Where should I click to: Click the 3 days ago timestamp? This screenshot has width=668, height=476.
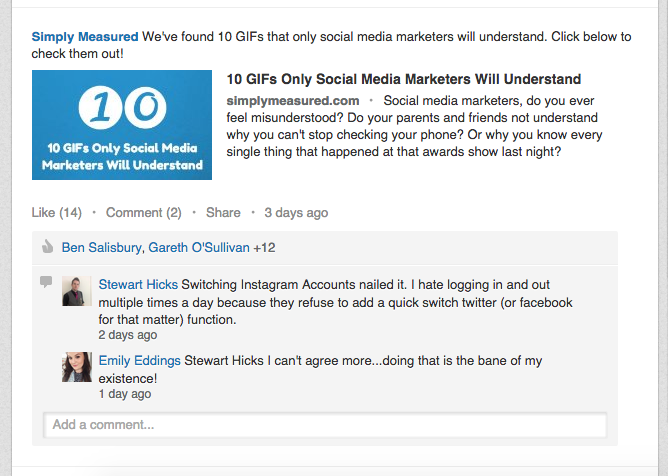pos(296,212)
